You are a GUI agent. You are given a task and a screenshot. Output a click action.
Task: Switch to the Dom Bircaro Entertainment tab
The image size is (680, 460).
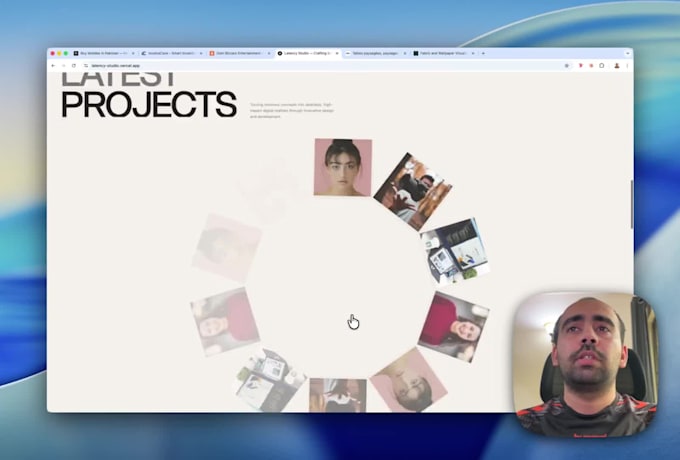point(240,53)
